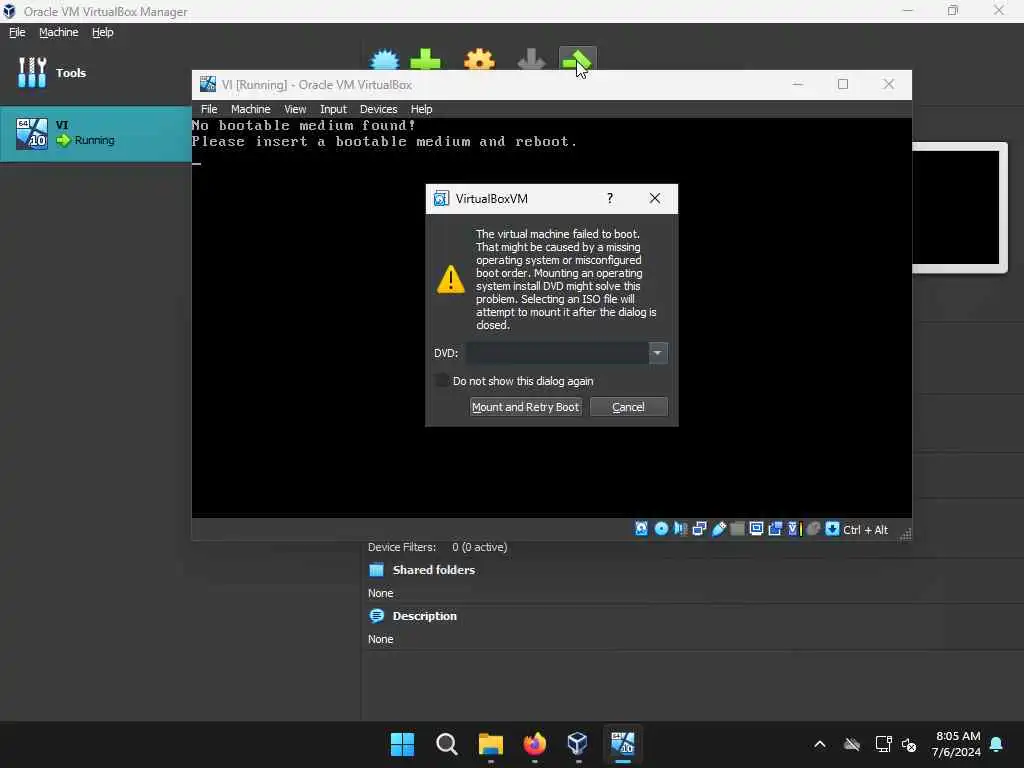Open the Tools entry in Manager sidebar
Image resolution: width=1024 pixels, height=768 pixels.
click(x=52, y=72)
